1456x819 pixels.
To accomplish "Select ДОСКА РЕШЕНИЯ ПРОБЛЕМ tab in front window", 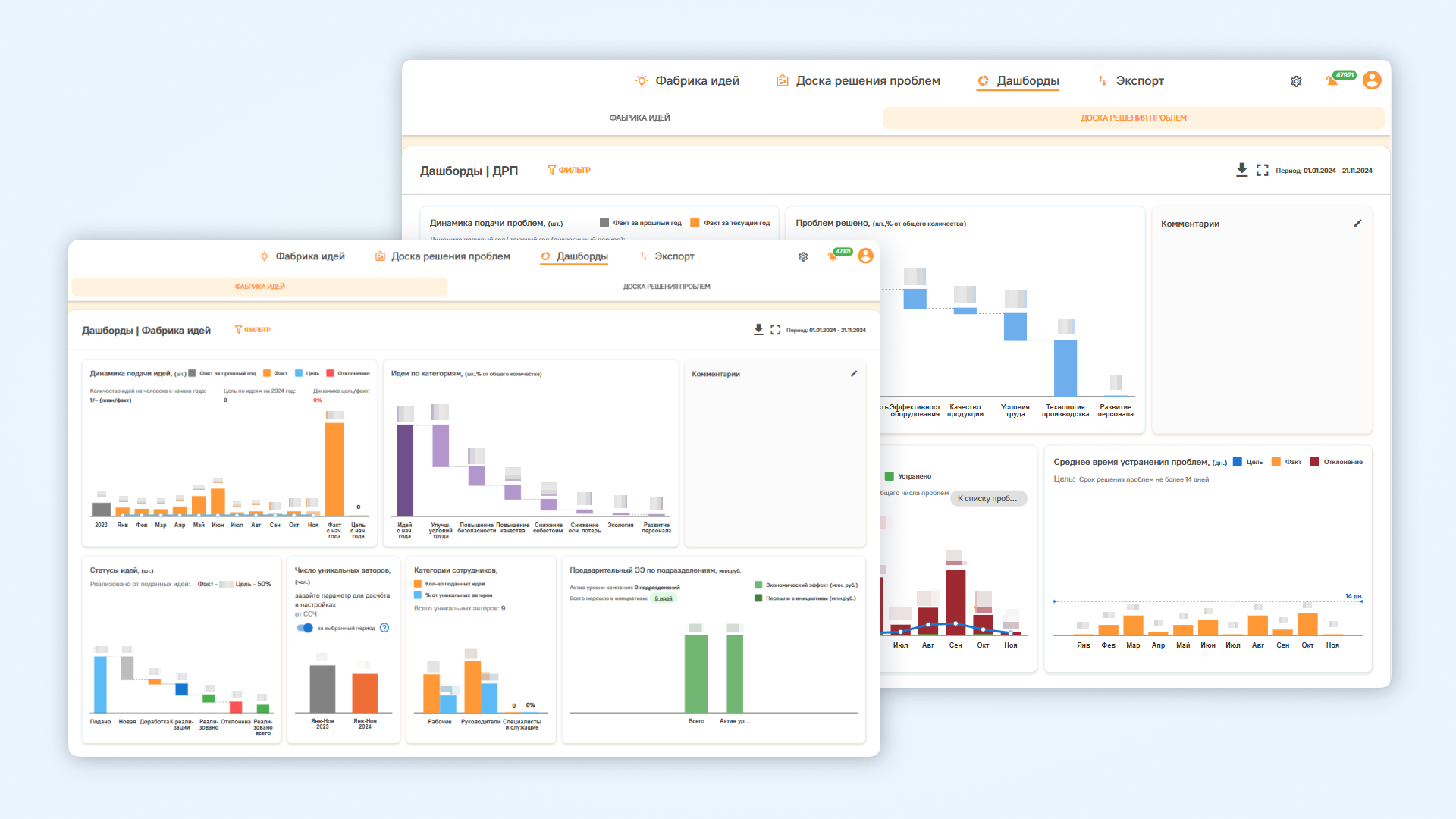I will (667, 287).
